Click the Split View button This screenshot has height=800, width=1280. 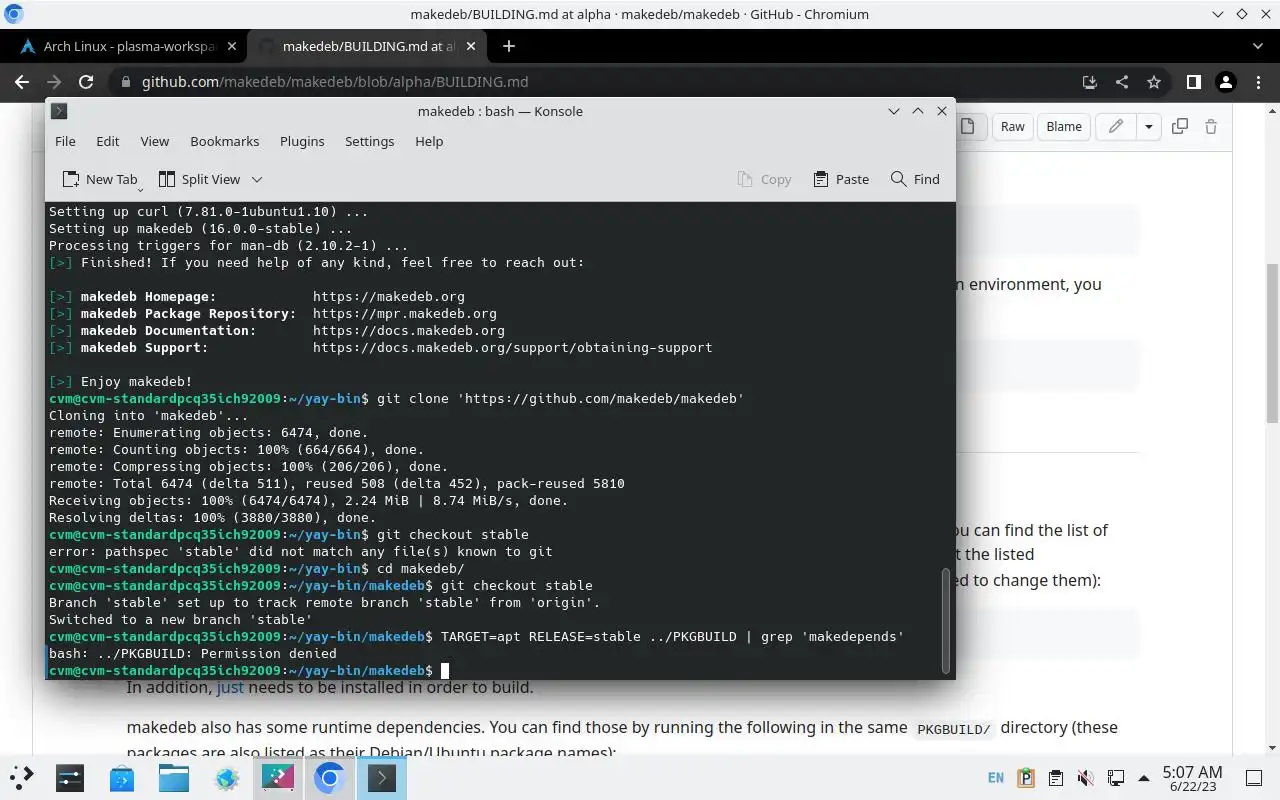click(199, 179)
